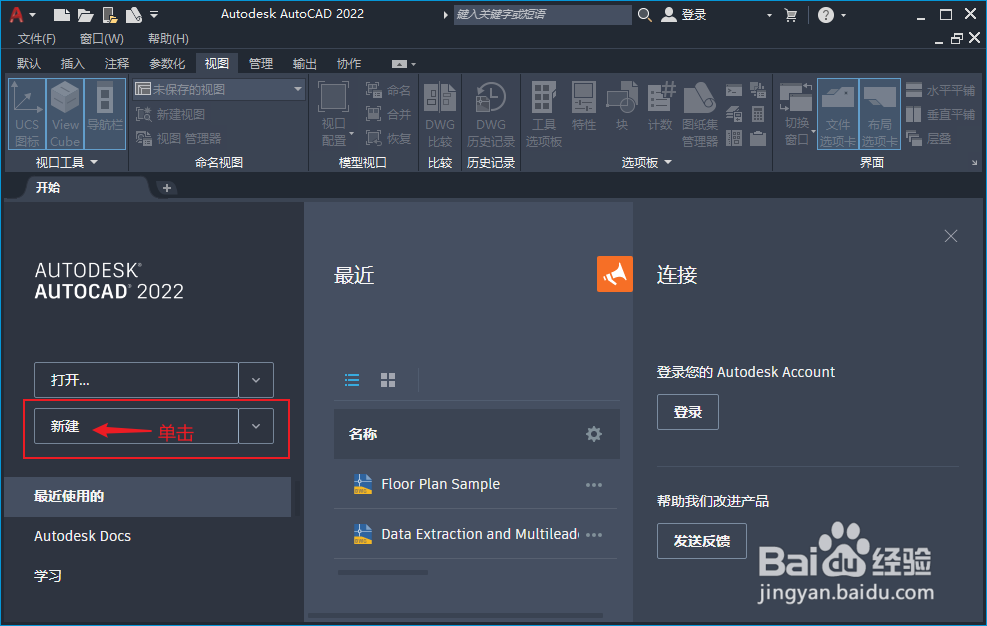Click the command line icon in 选项板 panel

tap(734, 91)
